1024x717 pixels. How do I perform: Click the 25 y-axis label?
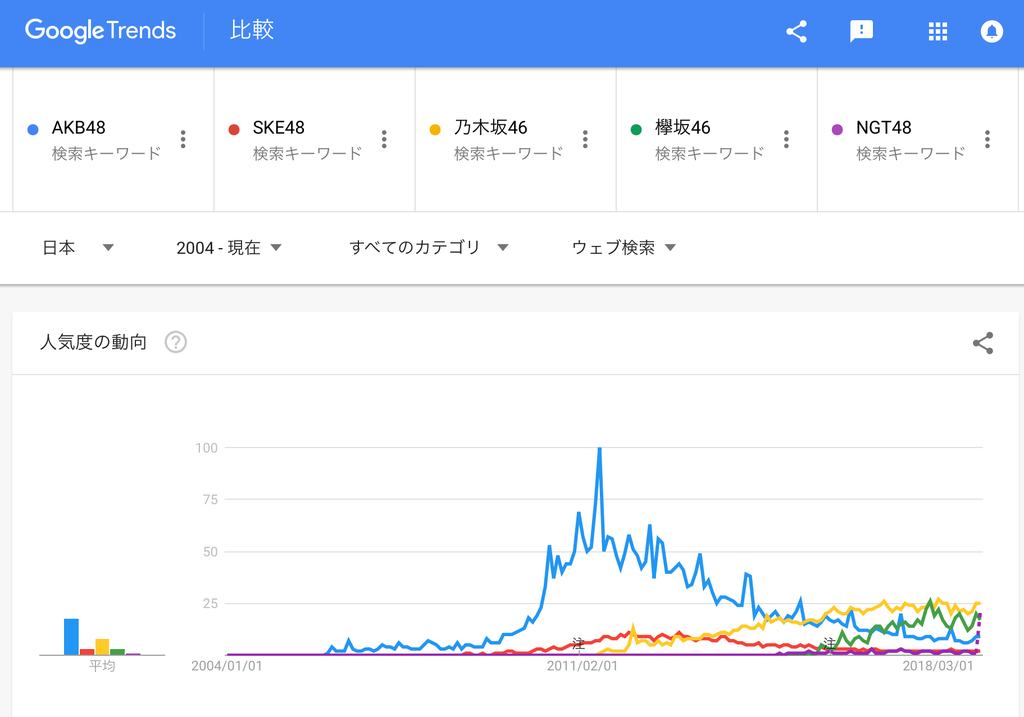pyautogui.click(x=210, y=603)
